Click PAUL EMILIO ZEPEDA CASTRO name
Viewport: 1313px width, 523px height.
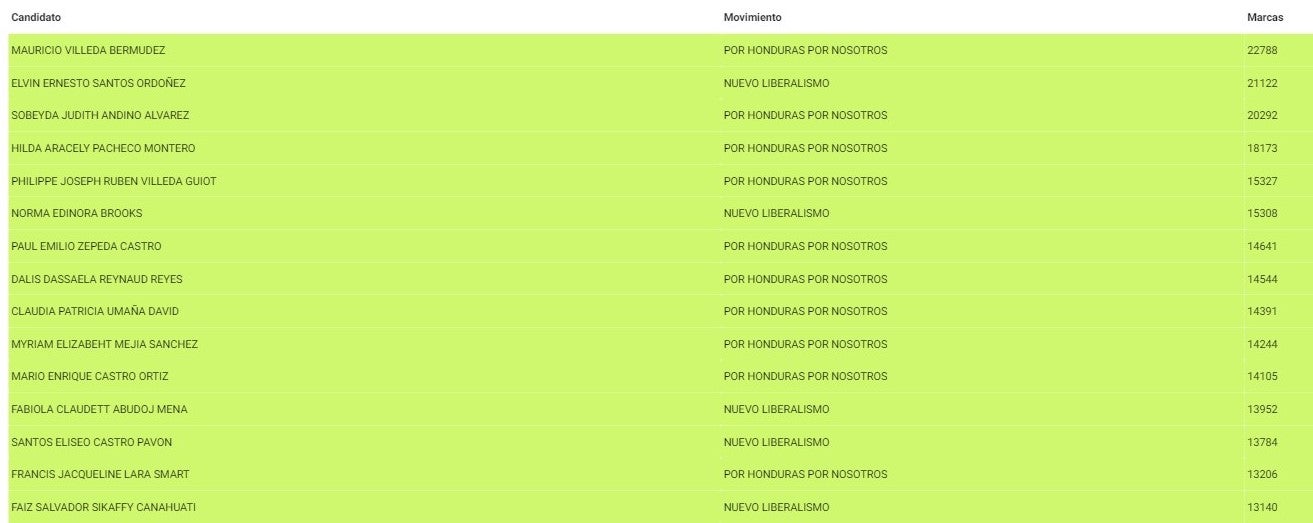click(x=86, y=246)
